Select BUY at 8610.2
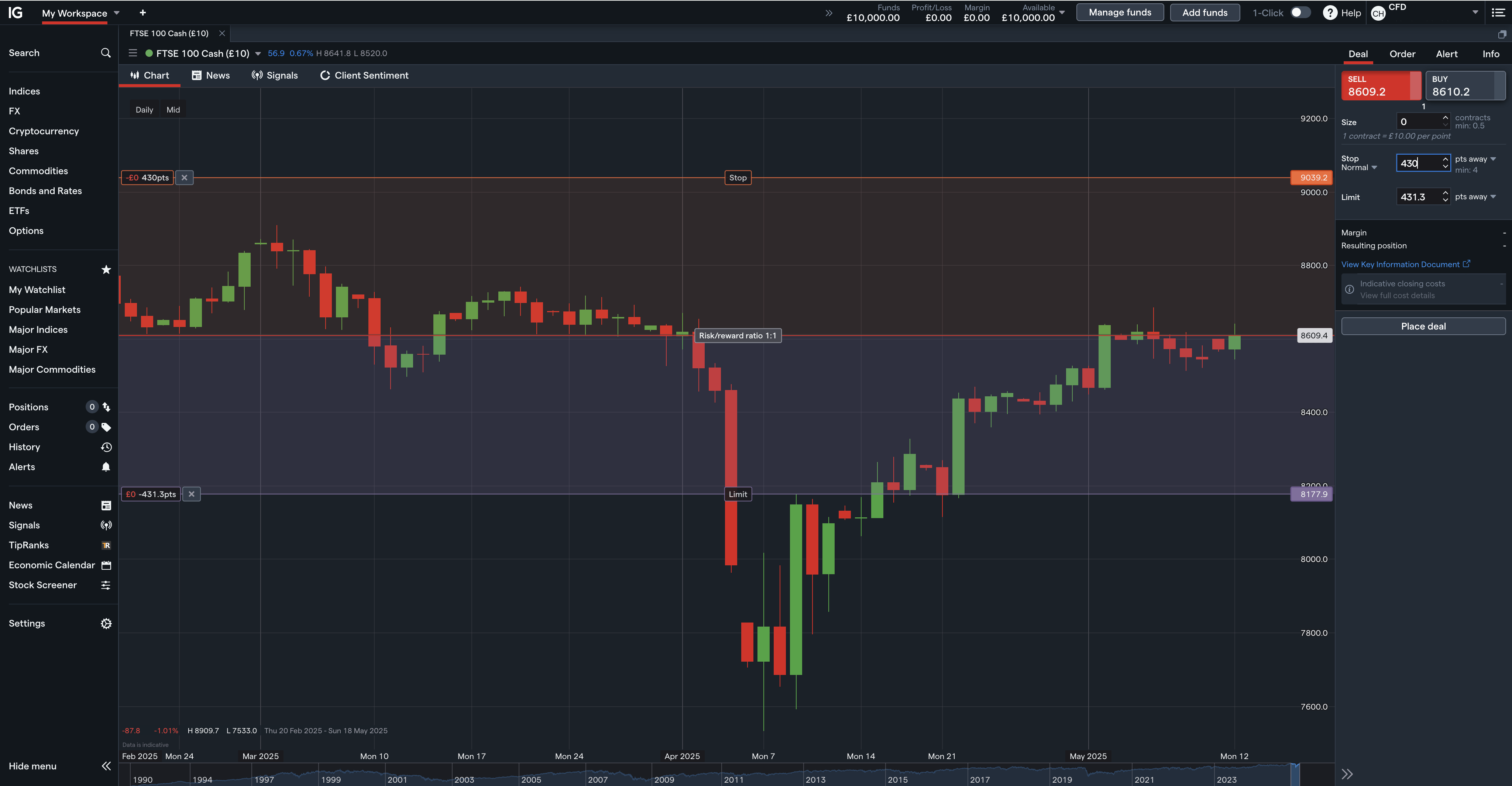1512x786 pixels. pyautogui.click(x=1465, y=86)
